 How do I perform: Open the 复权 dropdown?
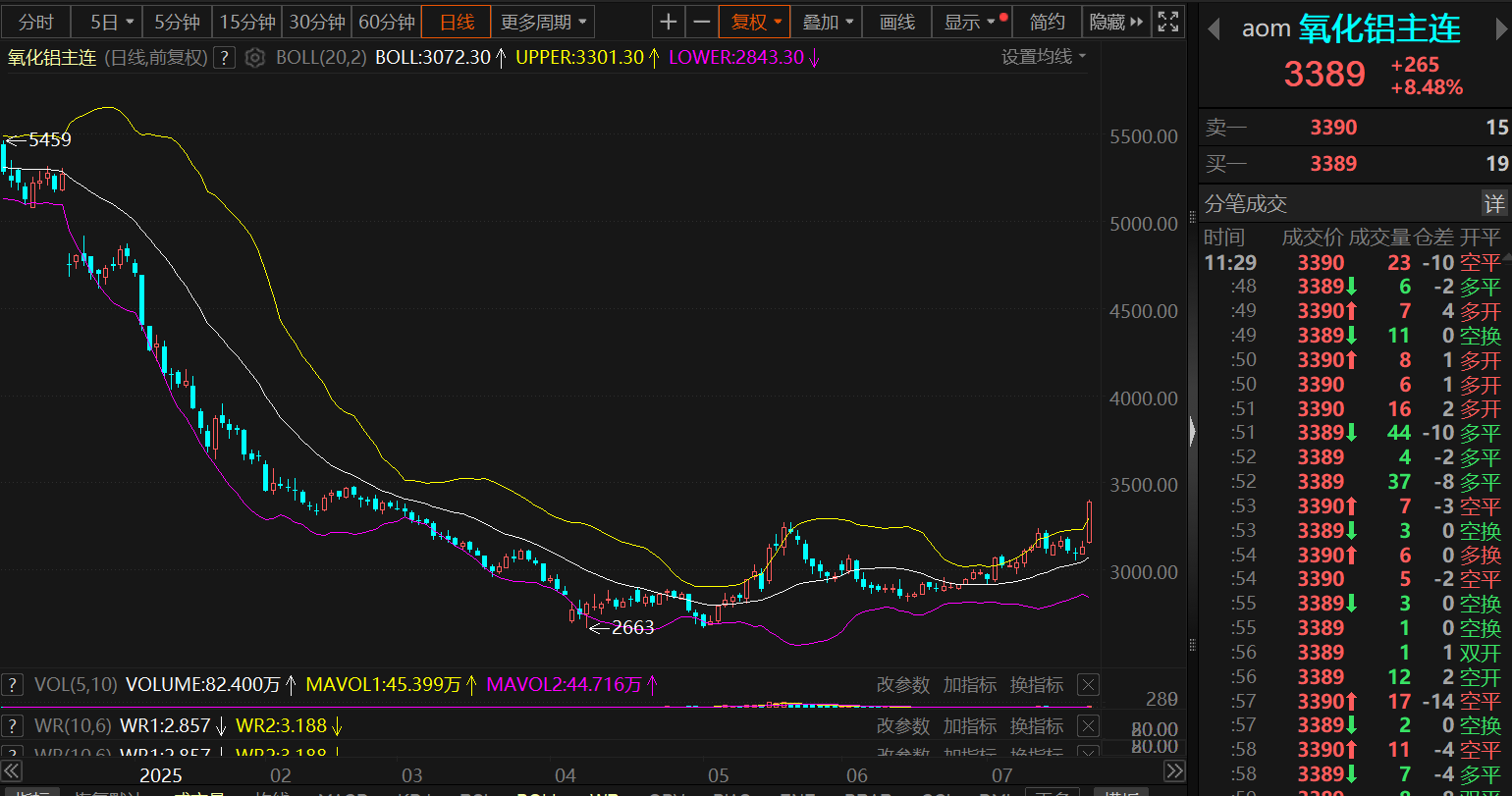tap(754, 22)
